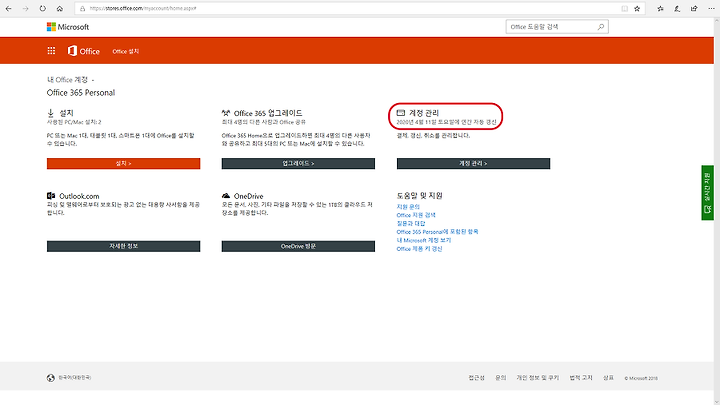Click the OneDrive heading text
Viewport: 720px width, 405px height.
tap(248, 196)
